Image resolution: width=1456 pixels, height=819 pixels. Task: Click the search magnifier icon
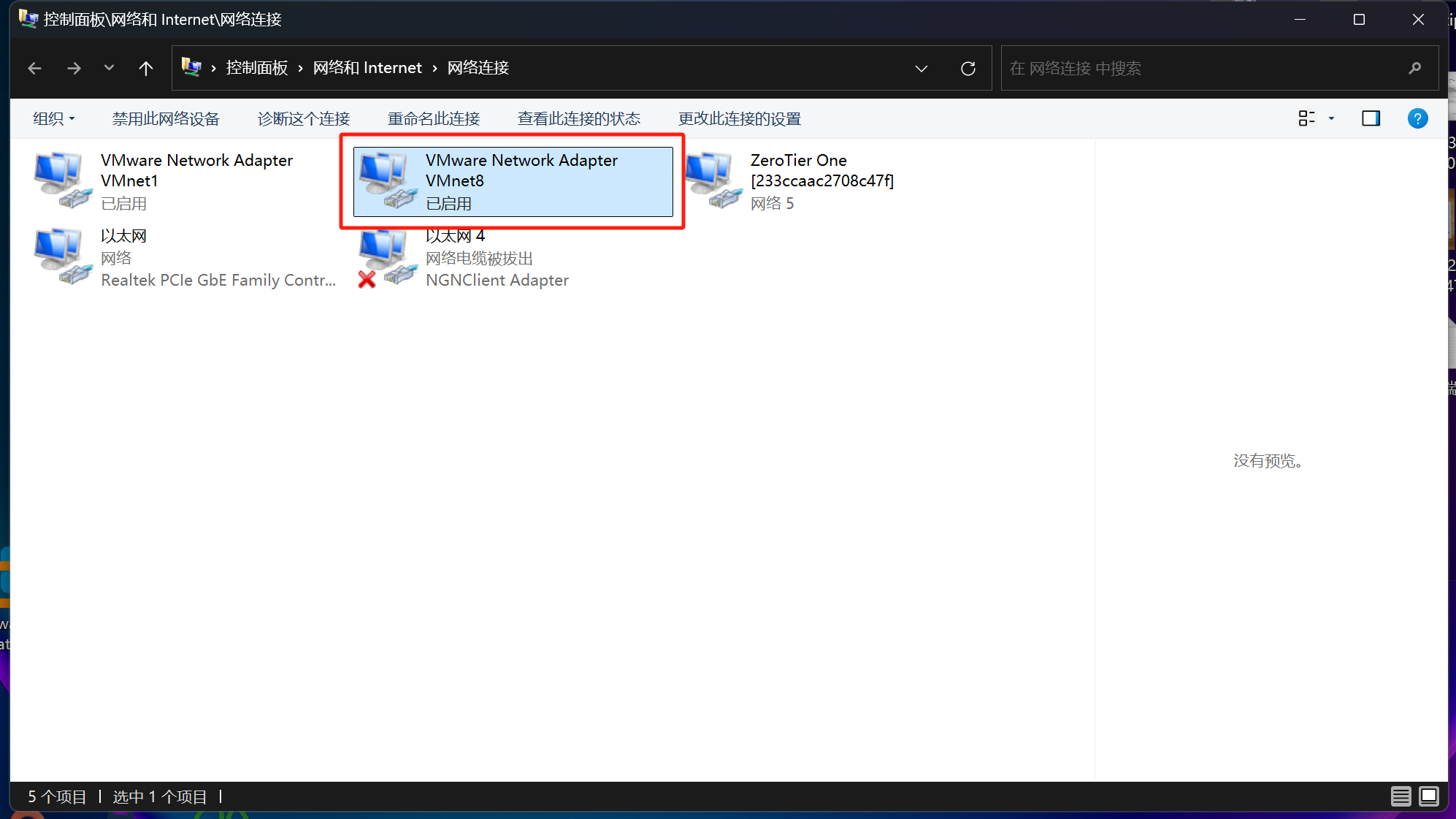click(x=1415, y=68)
